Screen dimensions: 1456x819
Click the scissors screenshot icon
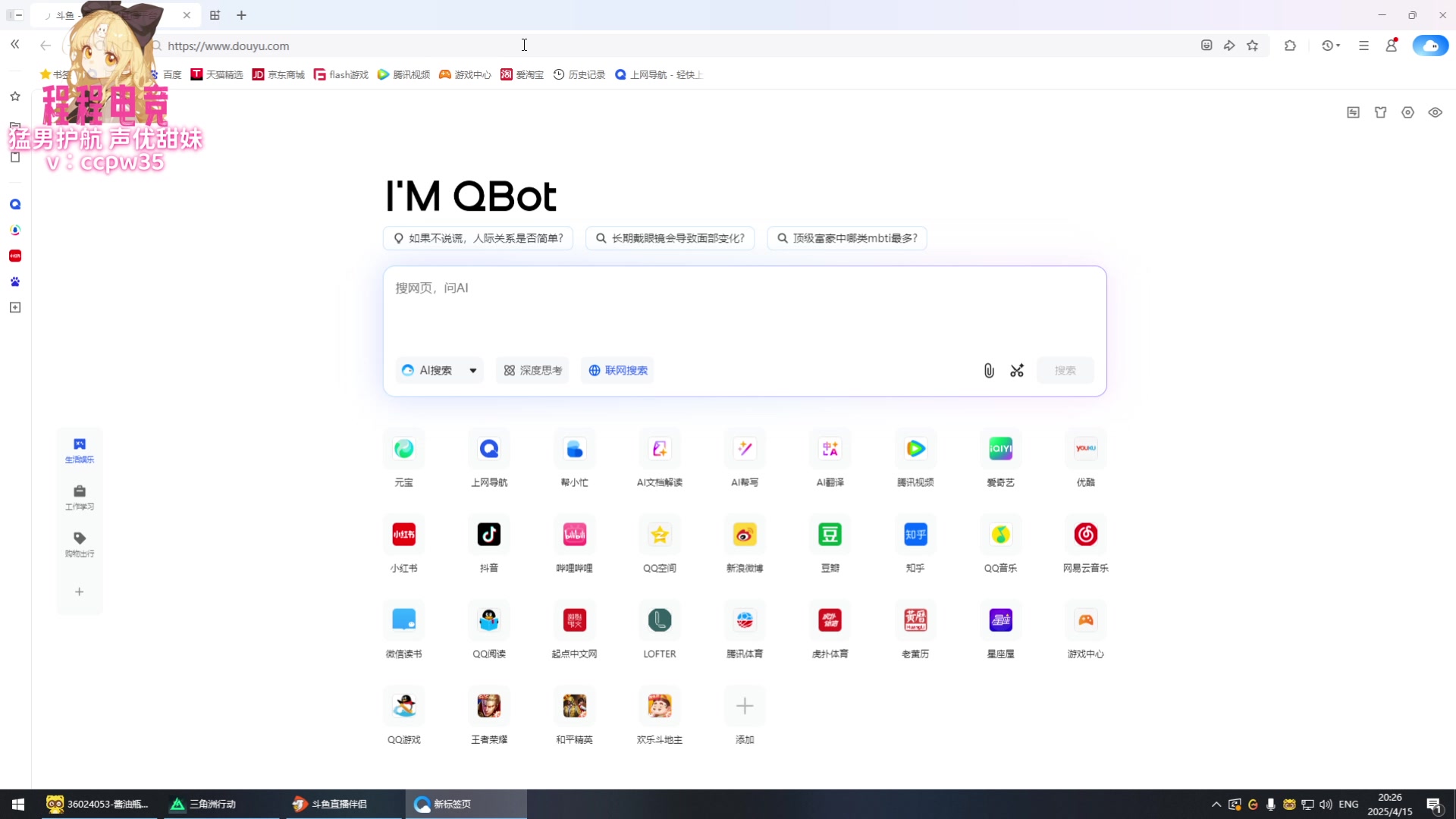point(1017,370)
